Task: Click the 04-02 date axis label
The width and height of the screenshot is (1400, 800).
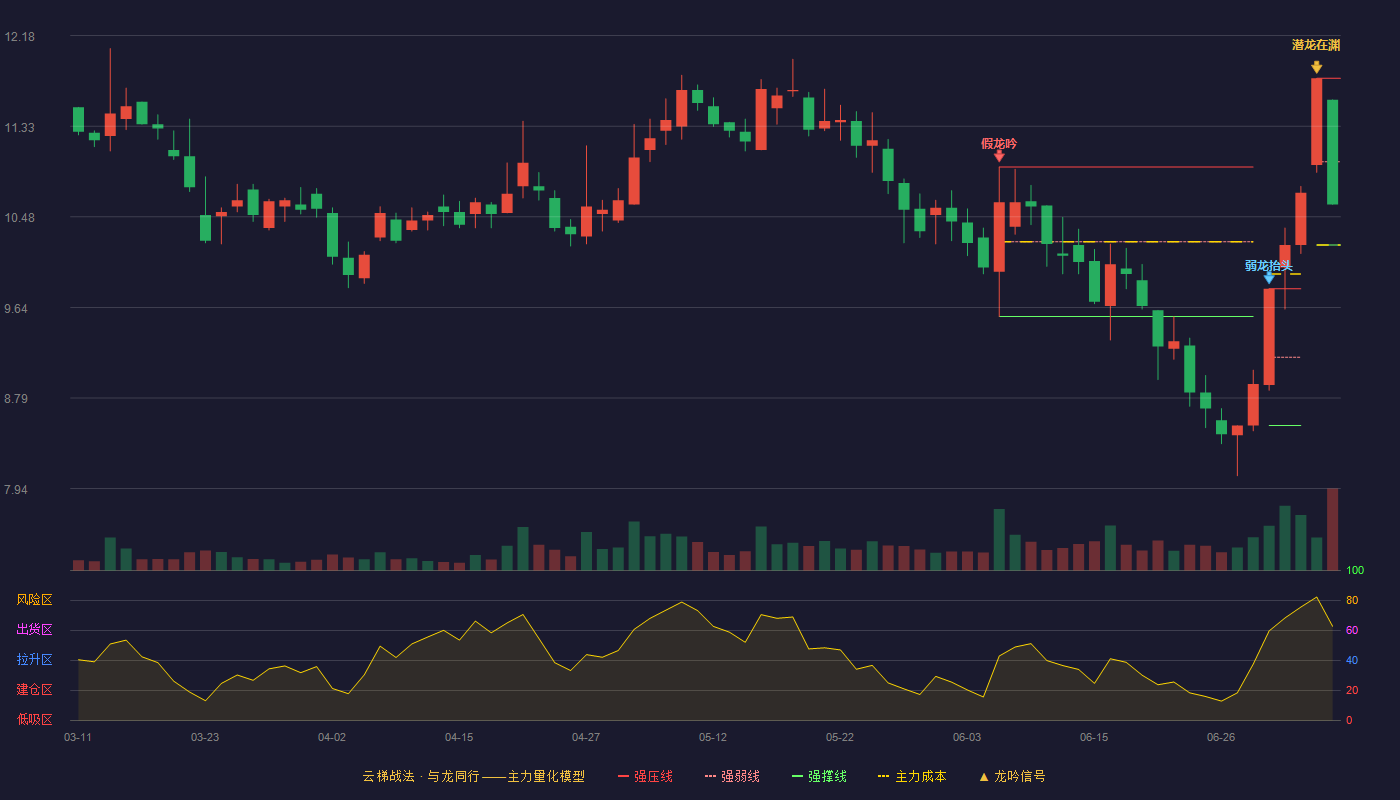Action: click(332, 737)
